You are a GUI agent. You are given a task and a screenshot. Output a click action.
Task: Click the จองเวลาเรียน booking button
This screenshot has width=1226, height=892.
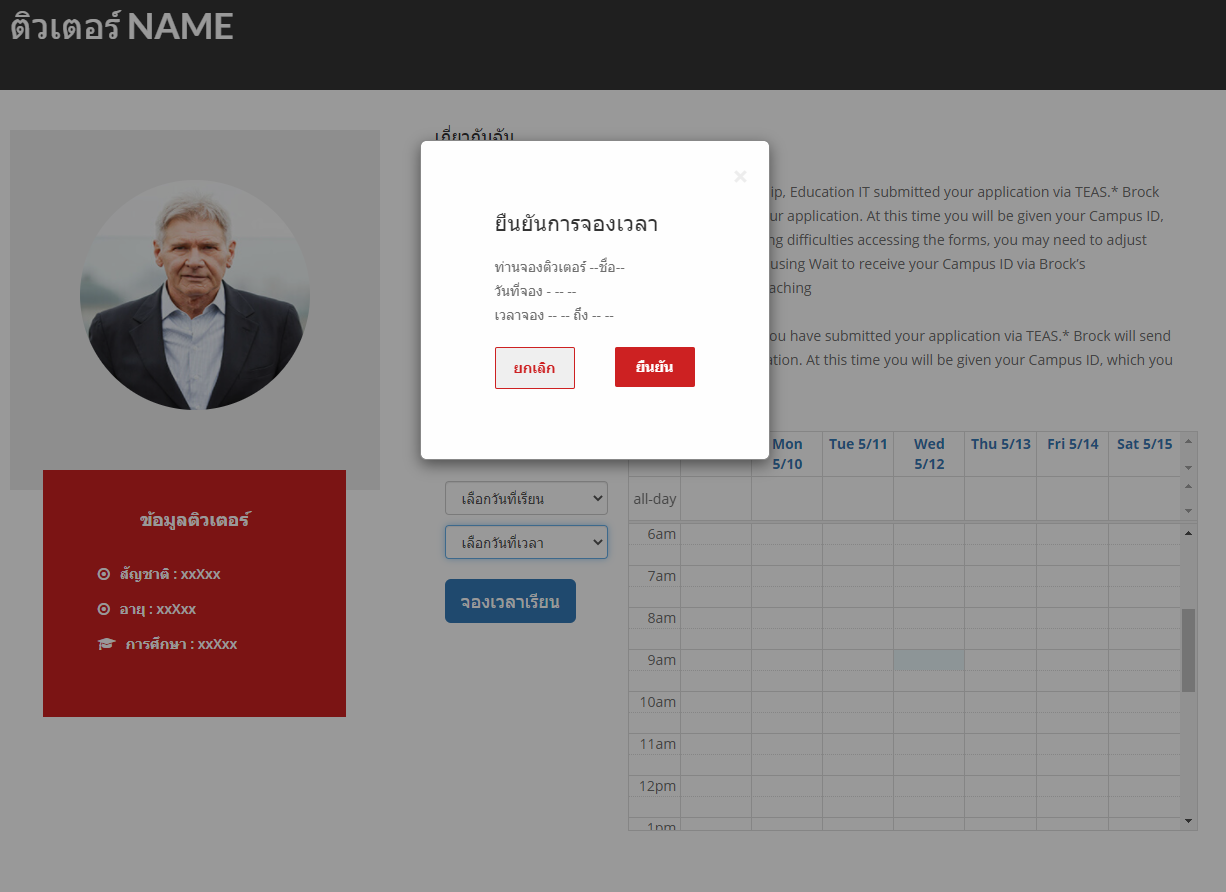click(510, 601)
